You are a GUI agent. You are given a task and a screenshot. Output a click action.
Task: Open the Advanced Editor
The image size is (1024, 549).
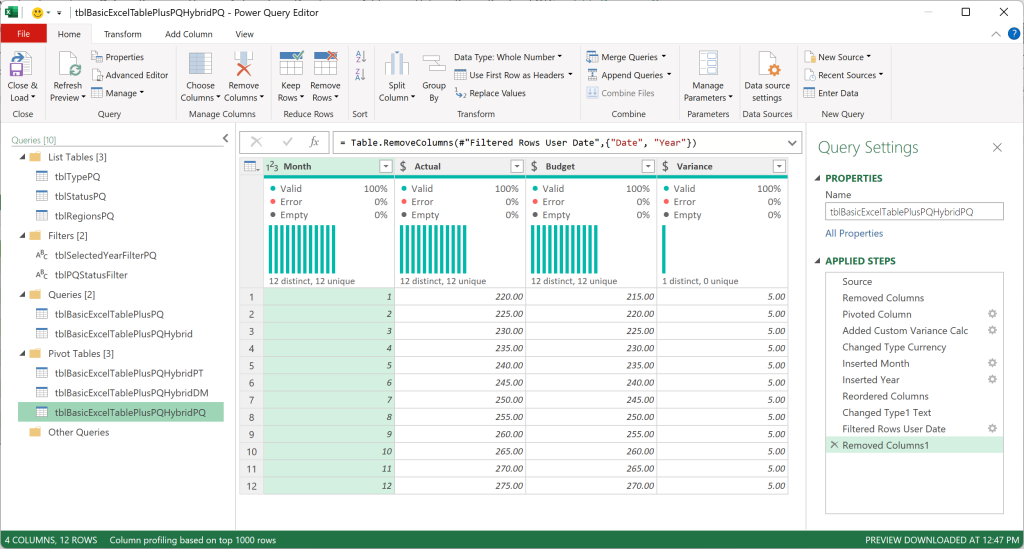tap(130, 75)
